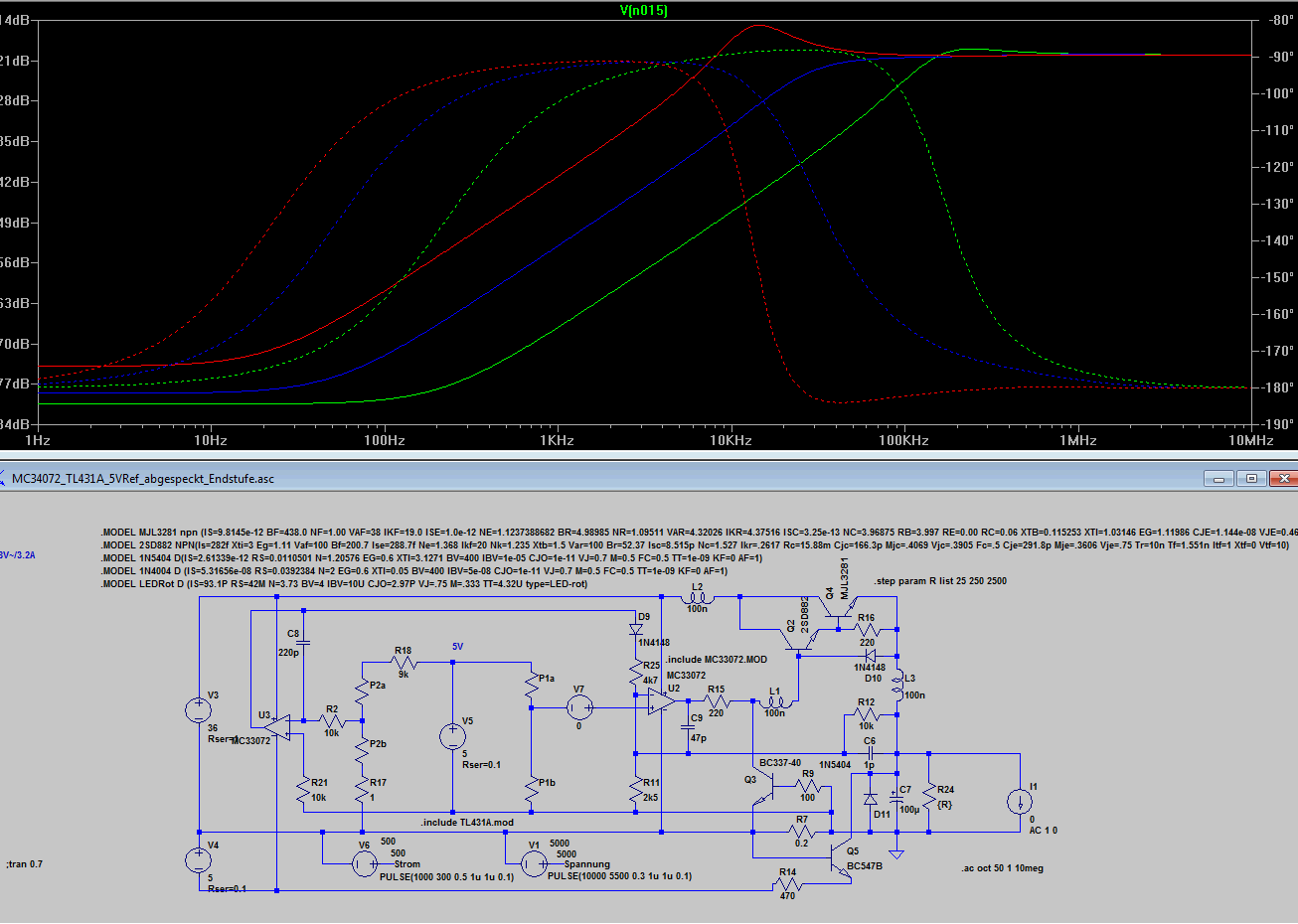This screenshot has height=924, width=1298.
Task: Click the V(n015) trace label in plot
Action: [644, 11]
